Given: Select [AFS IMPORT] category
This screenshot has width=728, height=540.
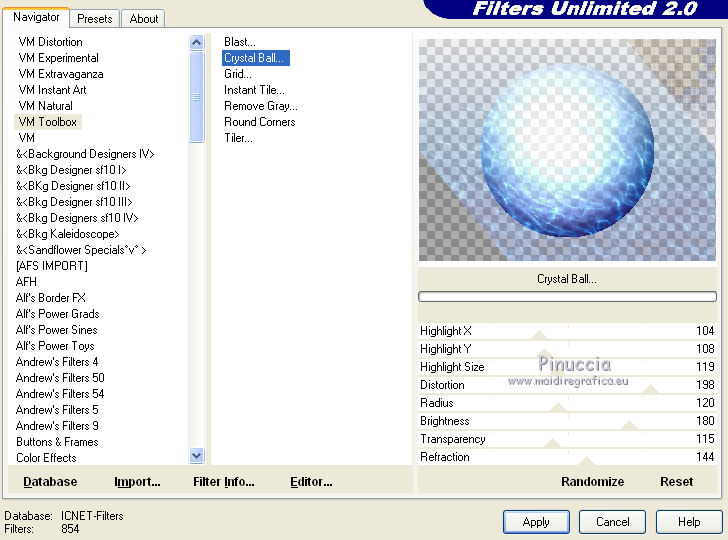Looking at the screenshot, I should pyautogui.click(x=52, y=266).
